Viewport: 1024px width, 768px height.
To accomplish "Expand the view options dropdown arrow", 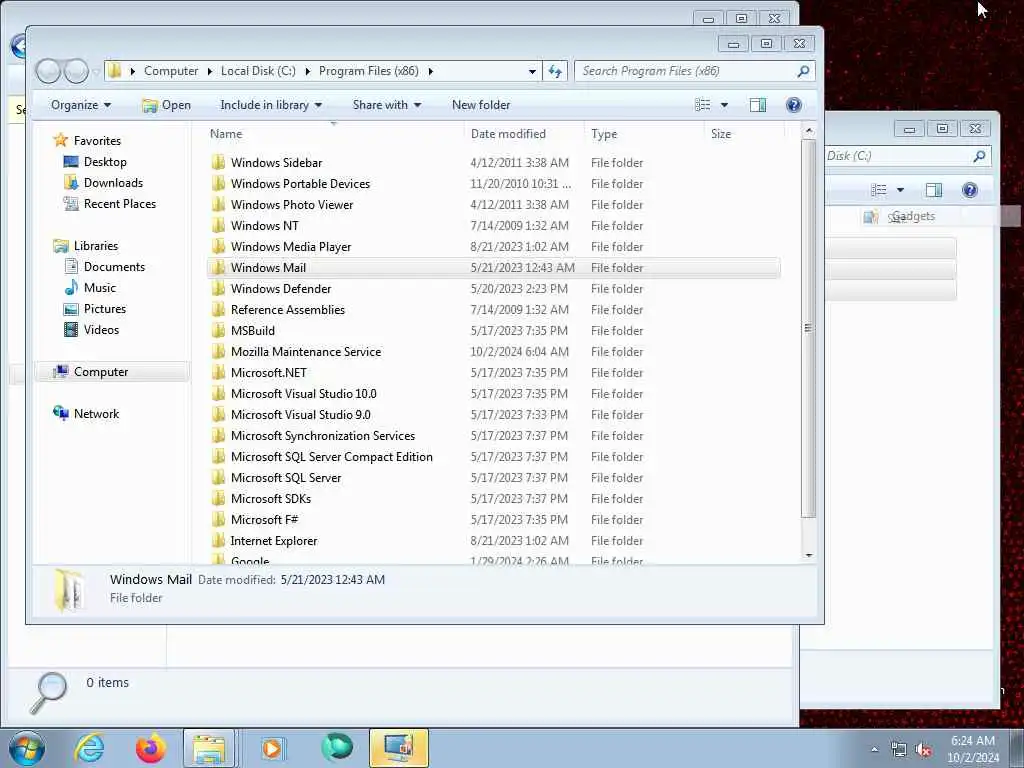I will tap(724, 105).
